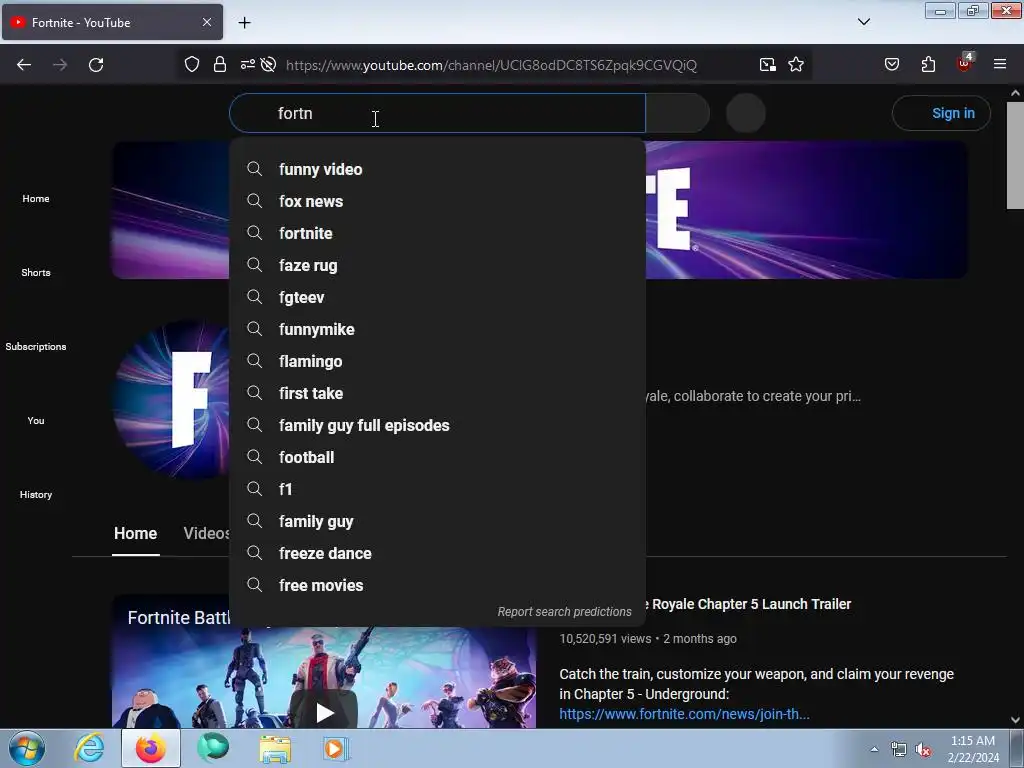Viewport: 1024px width, 768px height.
Task: Pick the 'fgteev' suggestion
Action: click(x=438, y=297)
